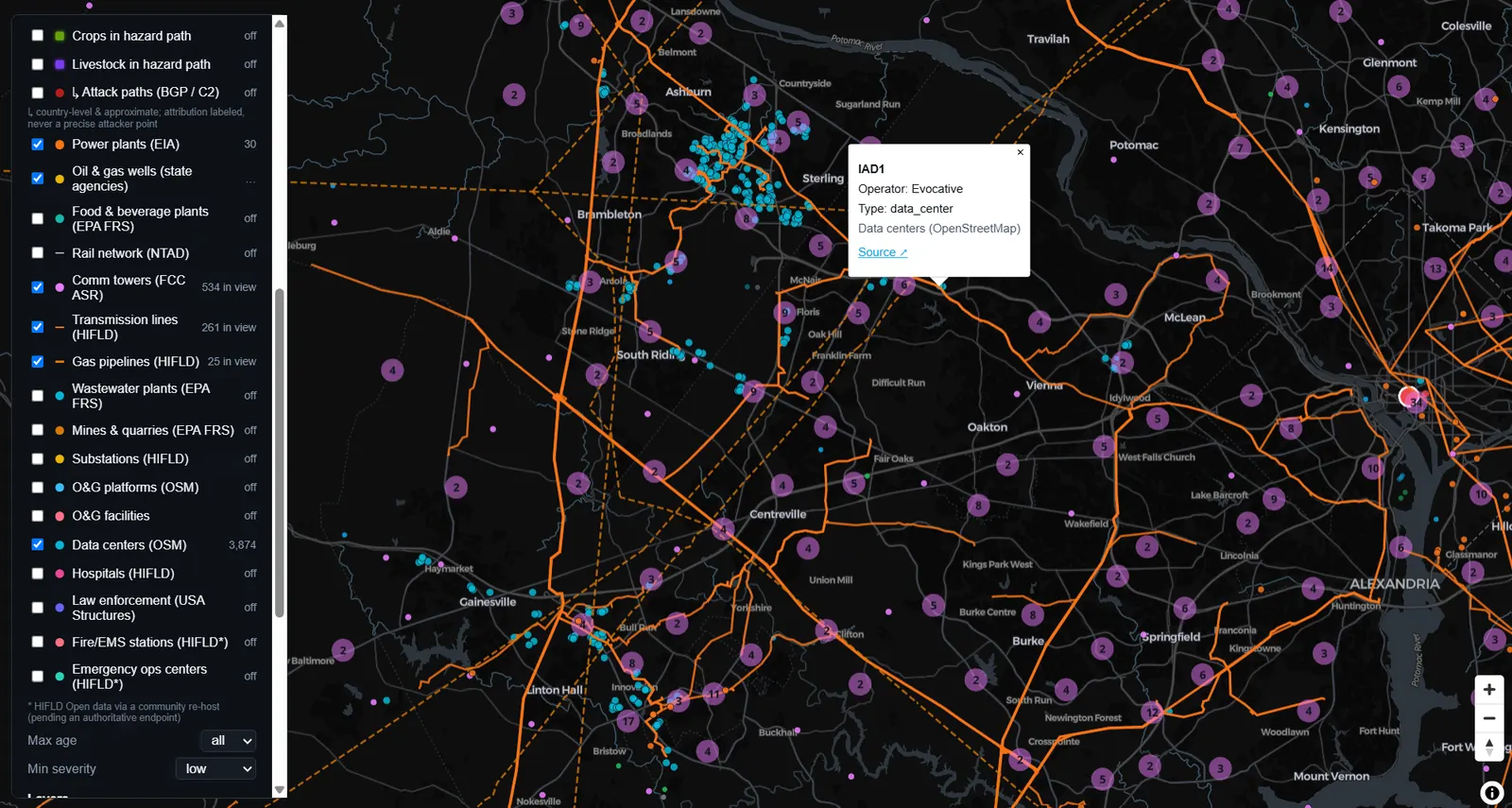Enable Food & beverage plants layer
This screenshot has height=808, width=1512.
pyautogui.click(x=38, y=218)
